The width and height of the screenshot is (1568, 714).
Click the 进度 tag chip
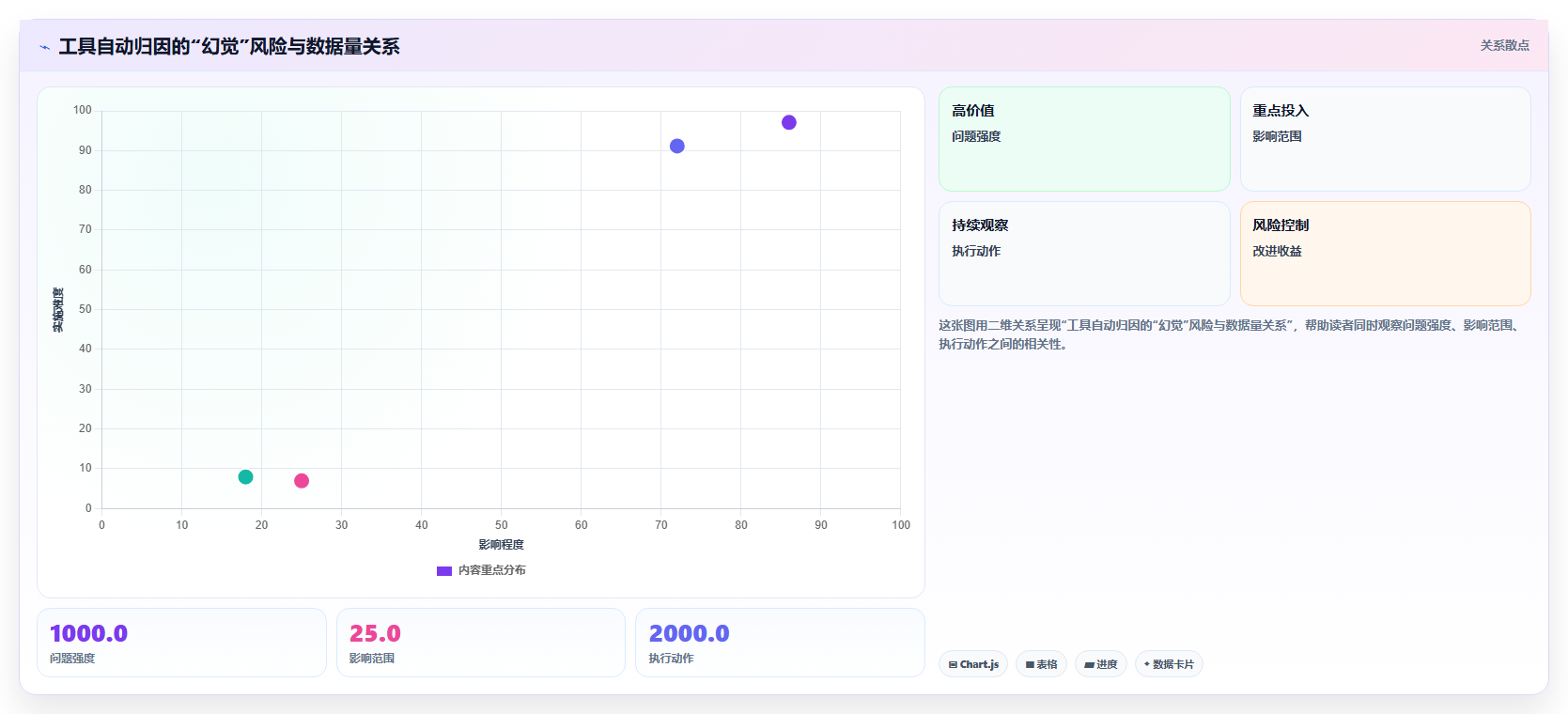(1101, 664)
